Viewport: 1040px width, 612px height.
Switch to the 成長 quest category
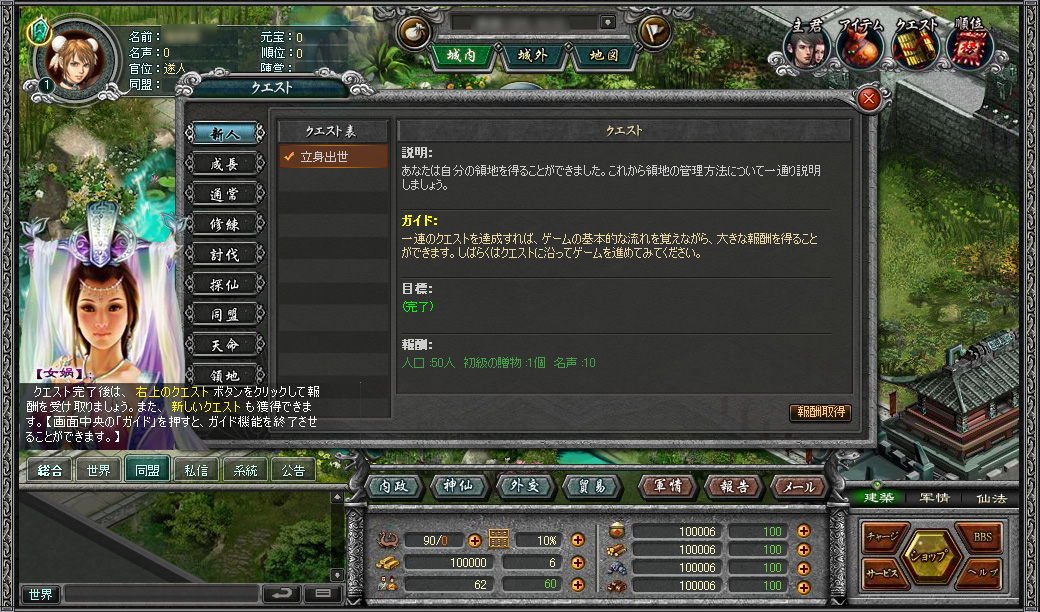[x=224, y=164]
